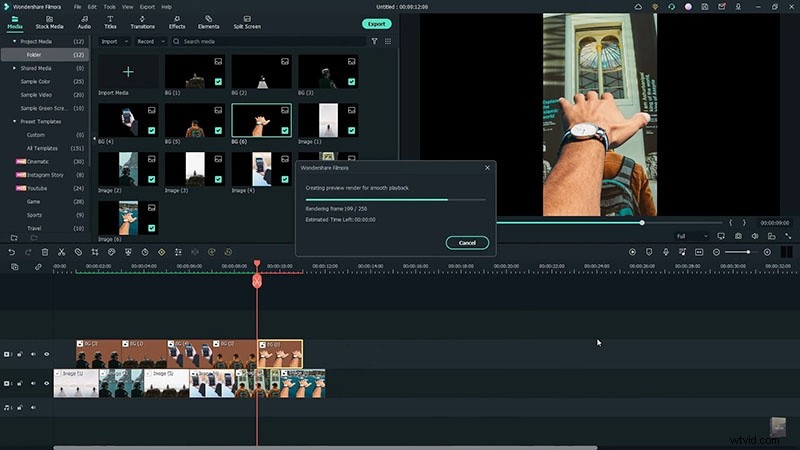Open the Color palette tool
This screenshot has width=800, height=450.
[x=112, y=252]
